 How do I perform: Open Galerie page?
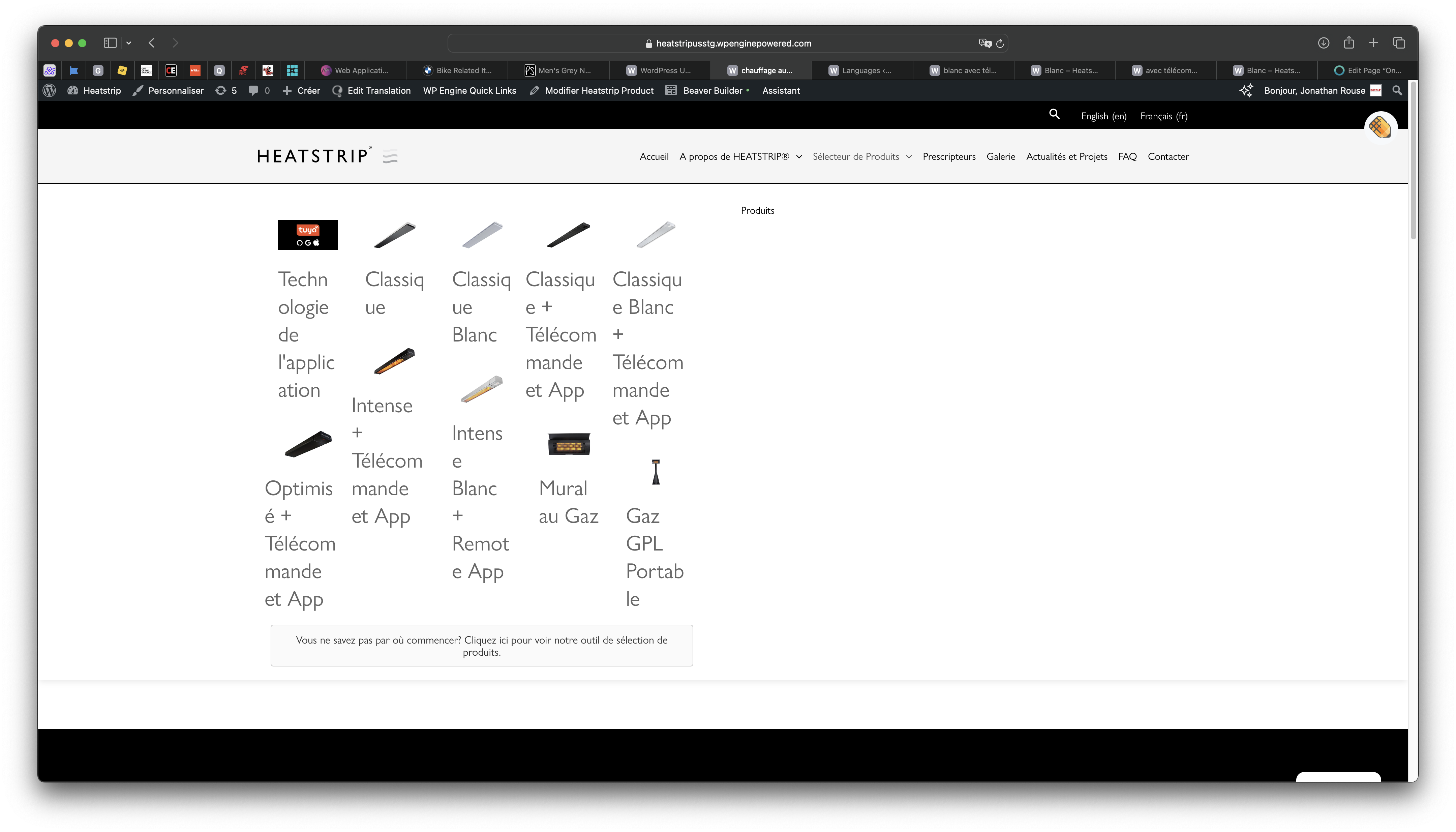1001,156
